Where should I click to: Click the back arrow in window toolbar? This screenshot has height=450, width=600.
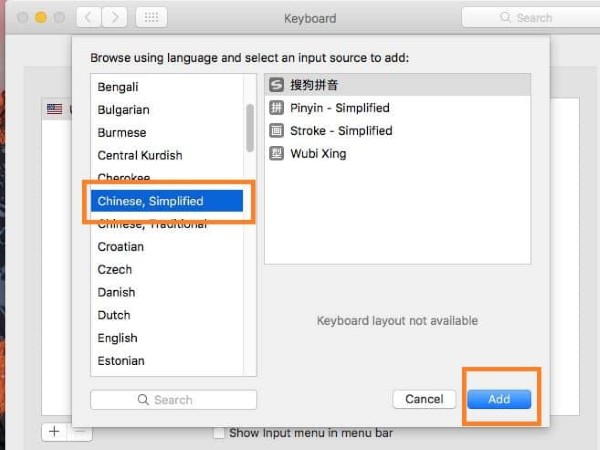pos(88,18)
